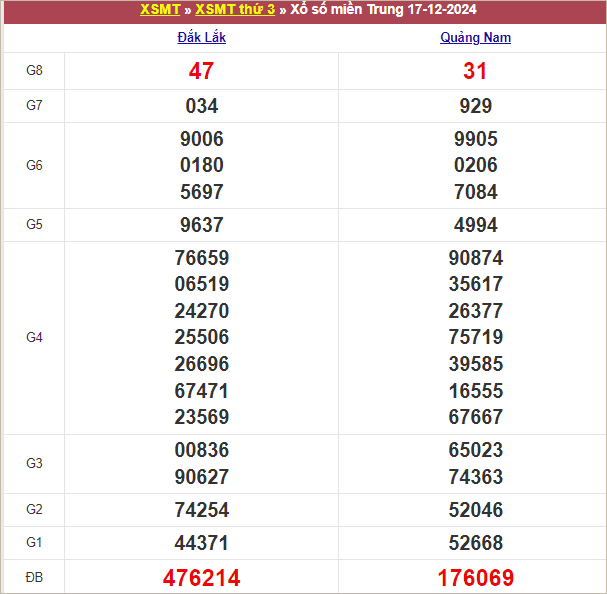Click G3 result 65023

click(x=475, y=450)
